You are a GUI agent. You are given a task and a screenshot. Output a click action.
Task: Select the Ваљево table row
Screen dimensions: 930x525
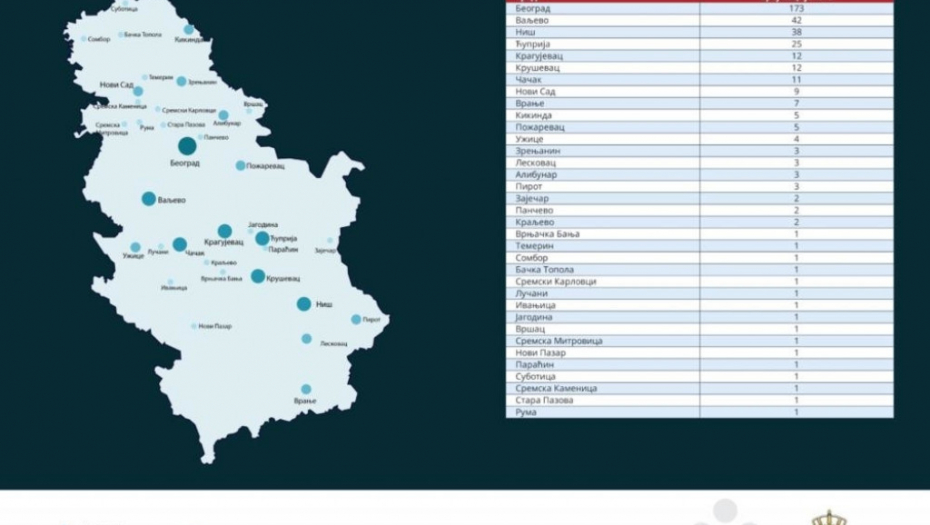(x=699, y=20)
